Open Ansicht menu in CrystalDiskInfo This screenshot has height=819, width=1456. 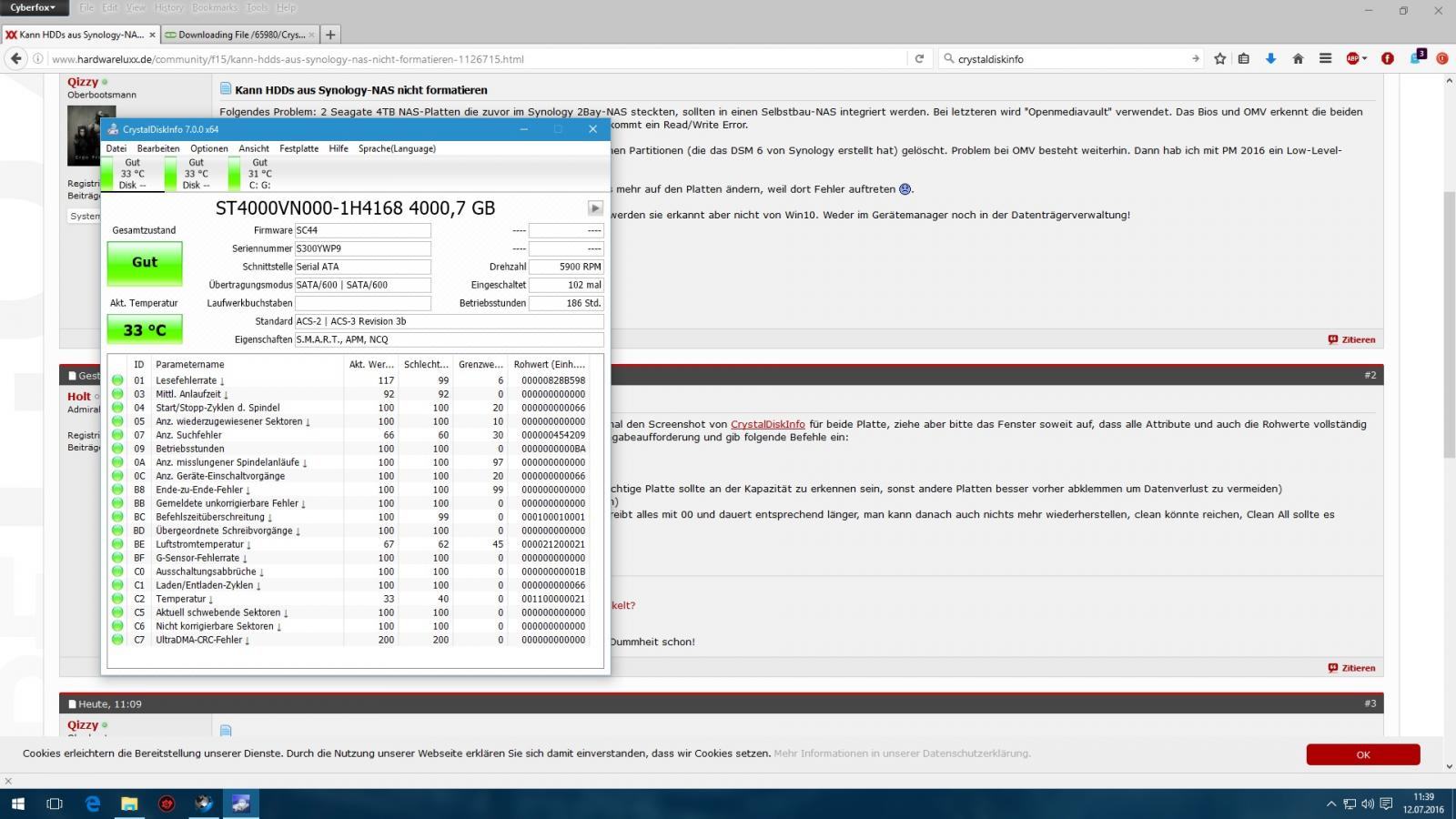(x=254, y=148)
